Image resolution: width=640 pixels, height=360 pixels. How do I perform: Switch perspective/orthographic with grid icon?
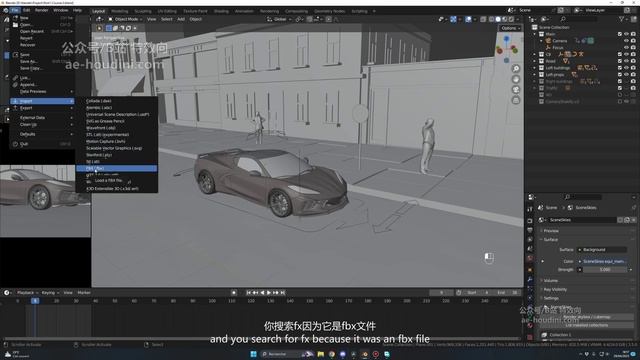(516, 100)
